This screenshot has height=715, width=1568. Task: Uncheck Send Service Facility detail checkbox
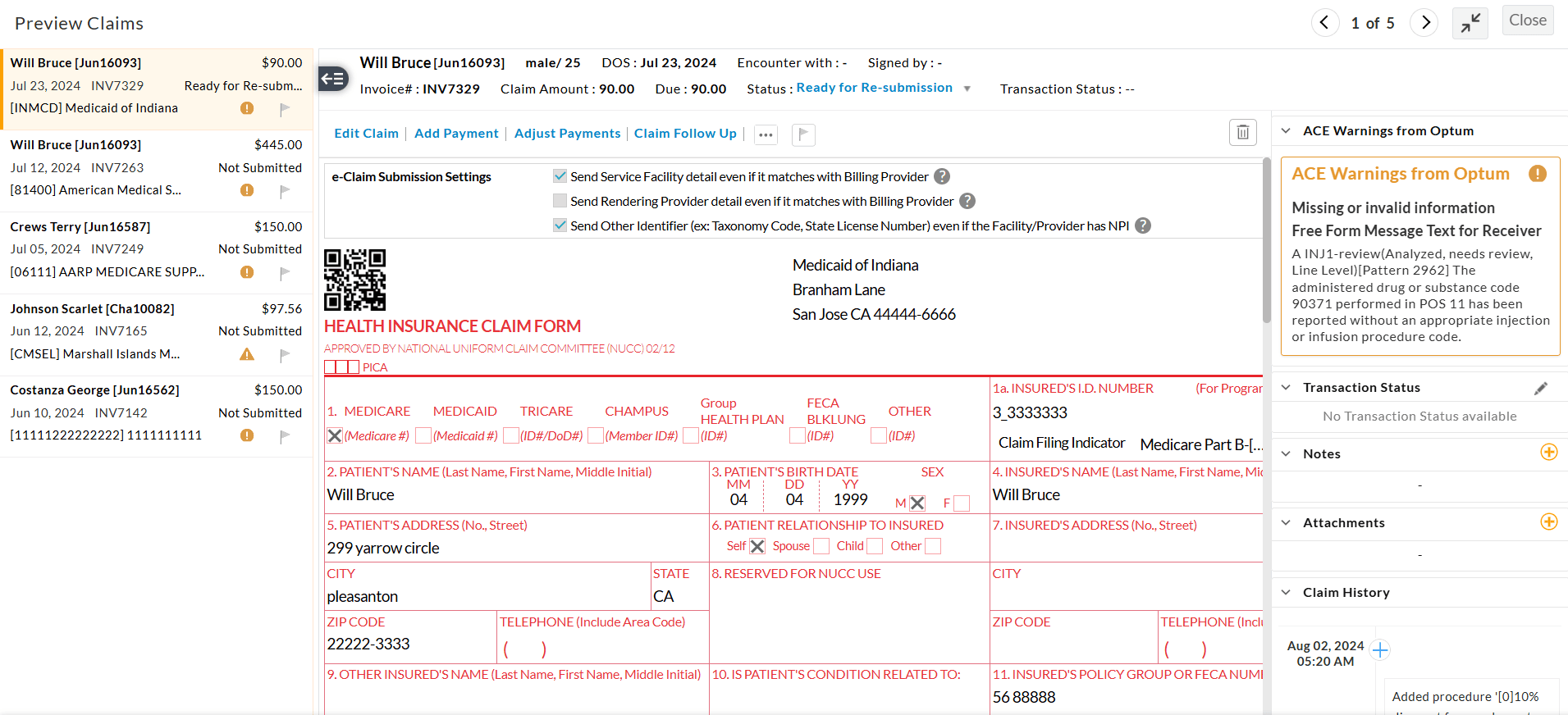click(560, 176)
